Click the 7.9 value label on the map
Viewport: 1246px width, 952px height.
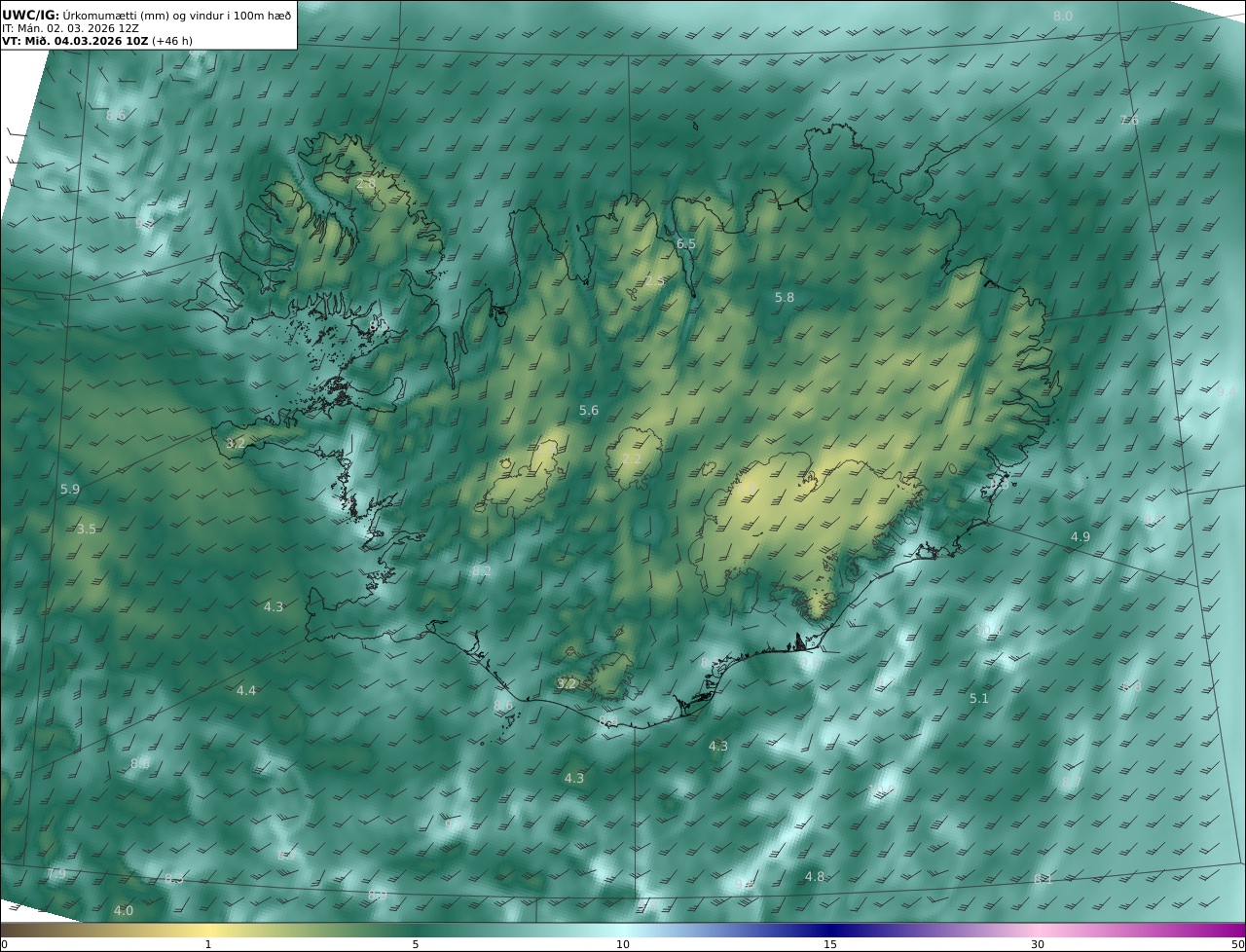tap(57, 873)
